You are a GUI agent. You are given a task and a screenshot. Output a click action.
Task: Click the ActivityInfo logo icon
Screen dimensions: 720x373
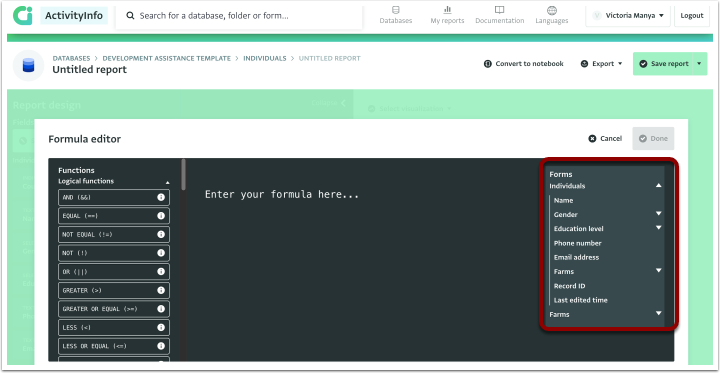click(23, 16)
